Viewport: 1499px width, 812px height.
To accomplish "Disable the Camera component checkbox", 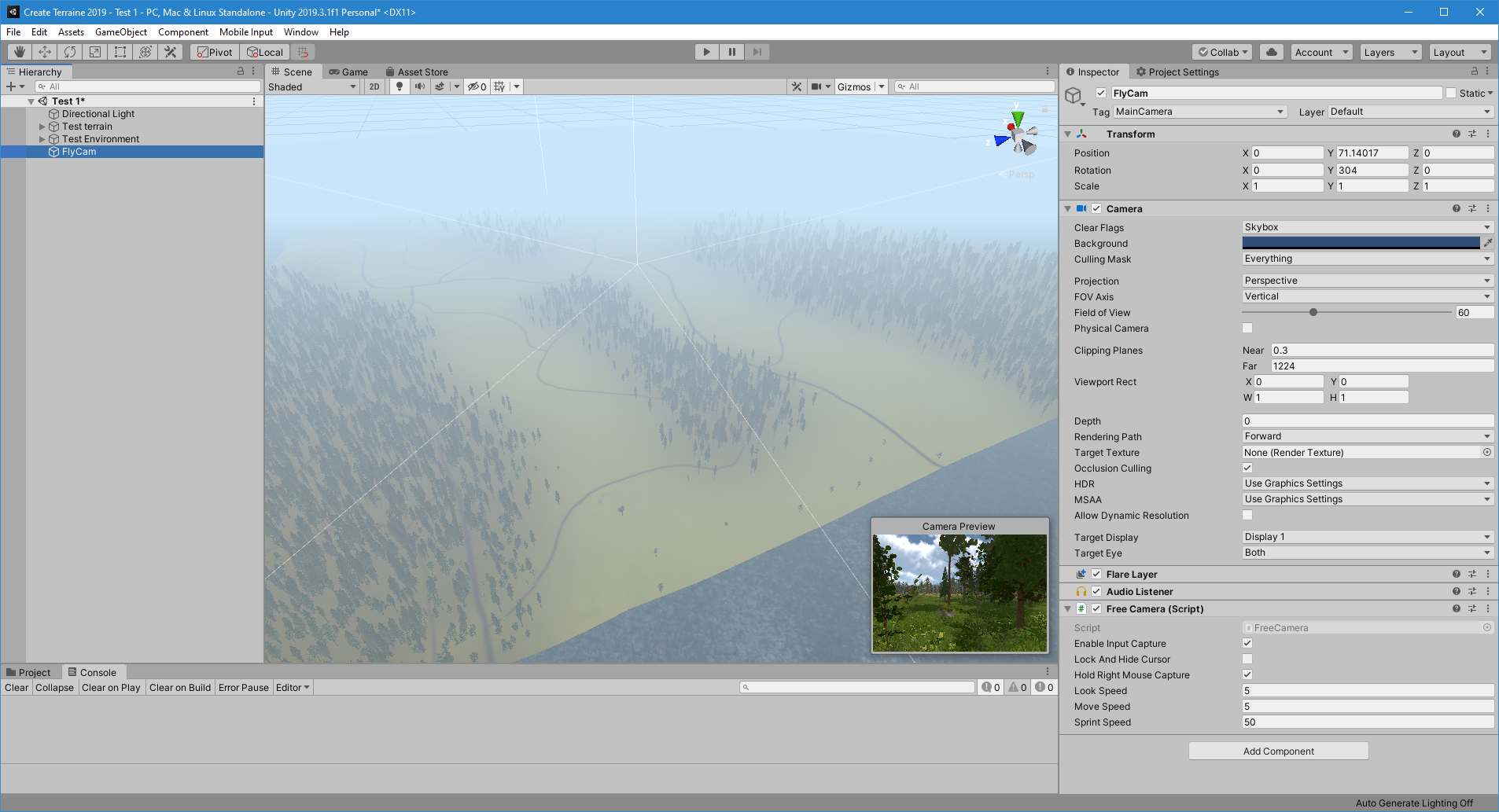I will pos(1096,208).
